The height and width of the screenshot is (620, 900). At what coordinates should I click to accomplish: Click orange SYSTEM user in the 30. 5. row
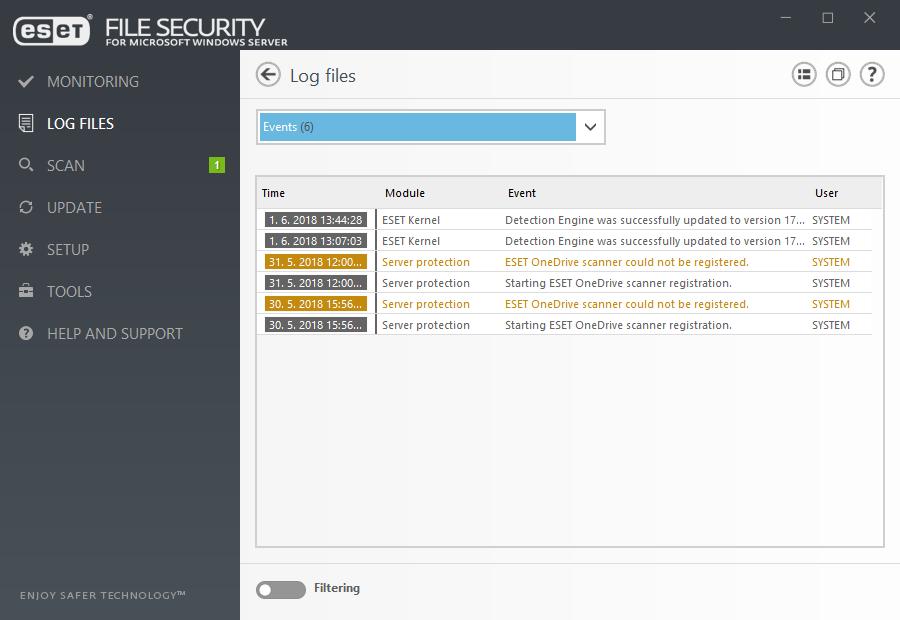(x=831, y=304)
